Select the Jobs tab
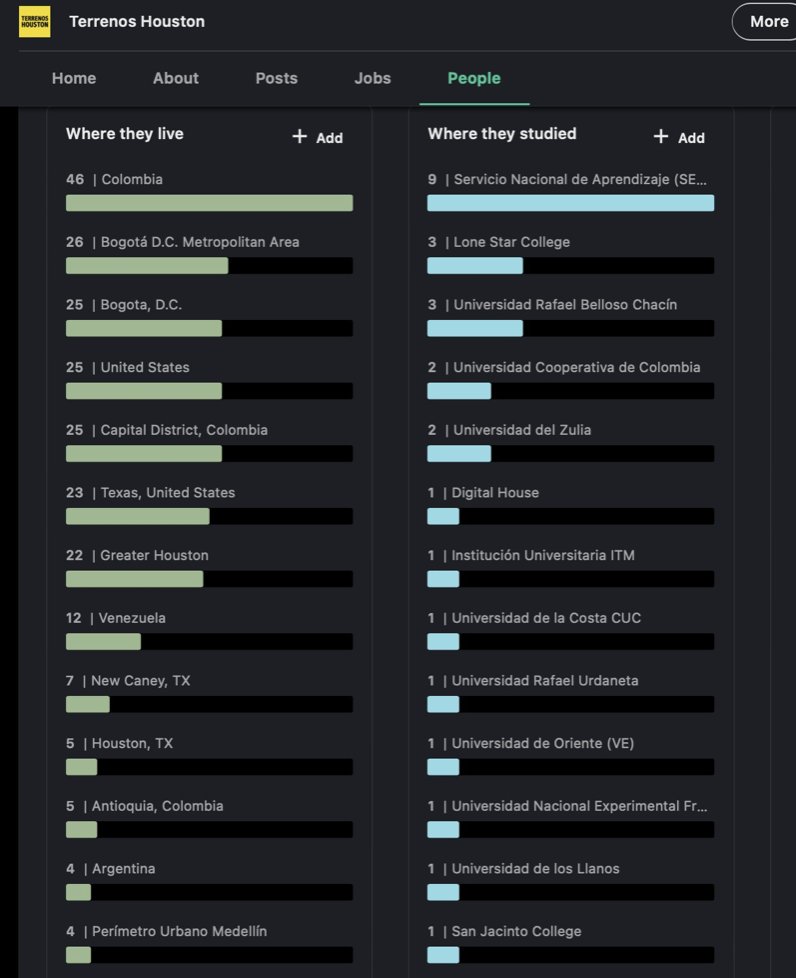The image size is (796, 978). coord(372,78)
